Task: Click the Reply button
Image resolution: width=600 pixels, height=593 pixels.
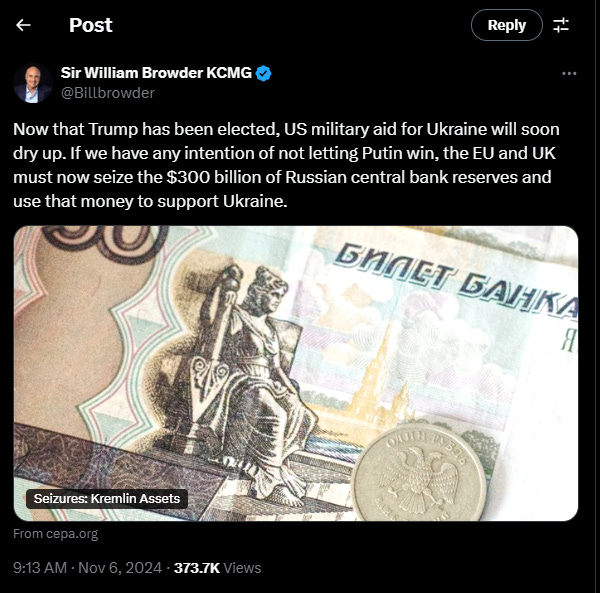Action: click(507, 25)
